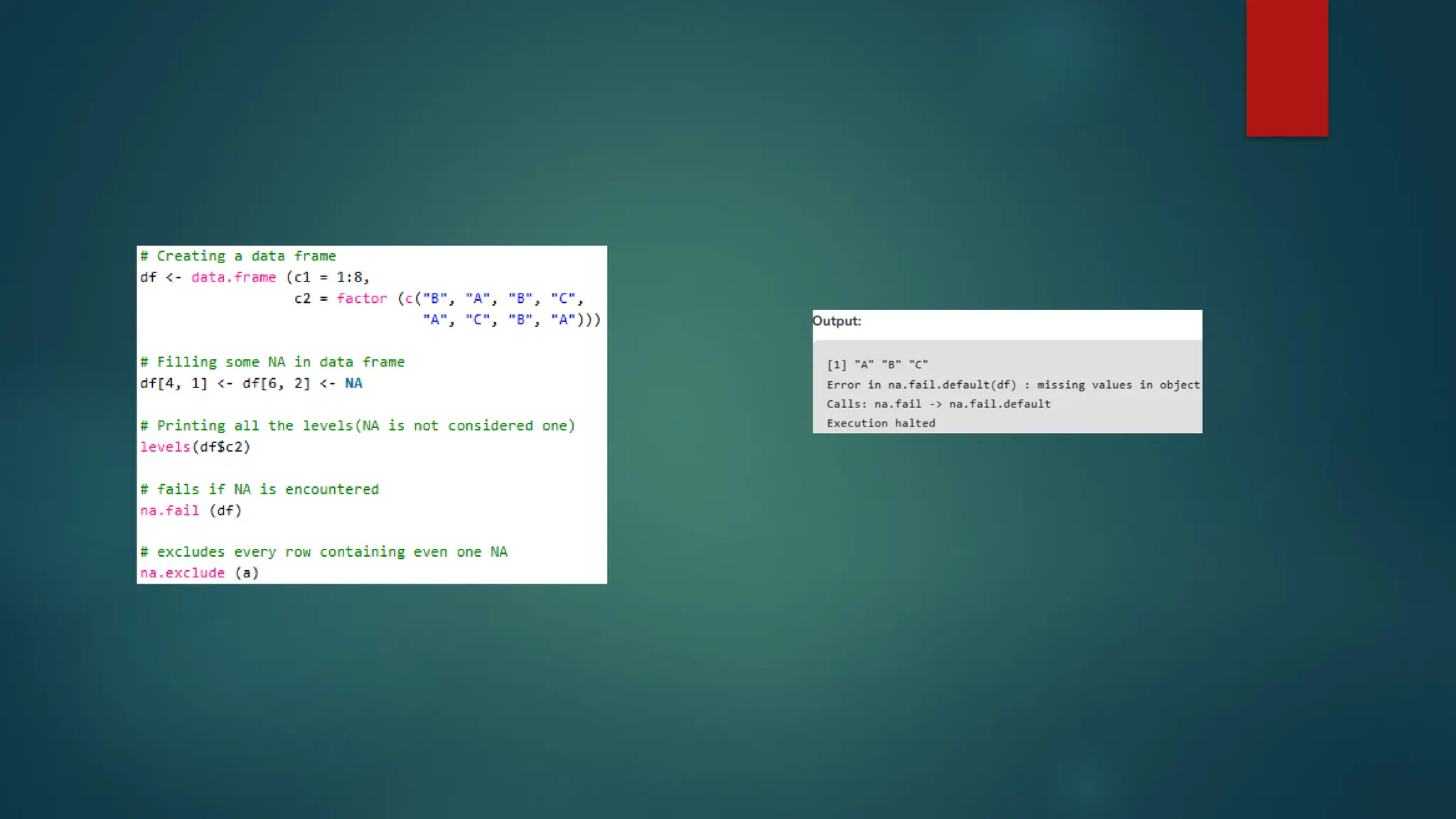This screenshot has height=819, width=1456.
Task: Click the 'levels(df$c2)' code line
Action: click(x=196, y=447)
